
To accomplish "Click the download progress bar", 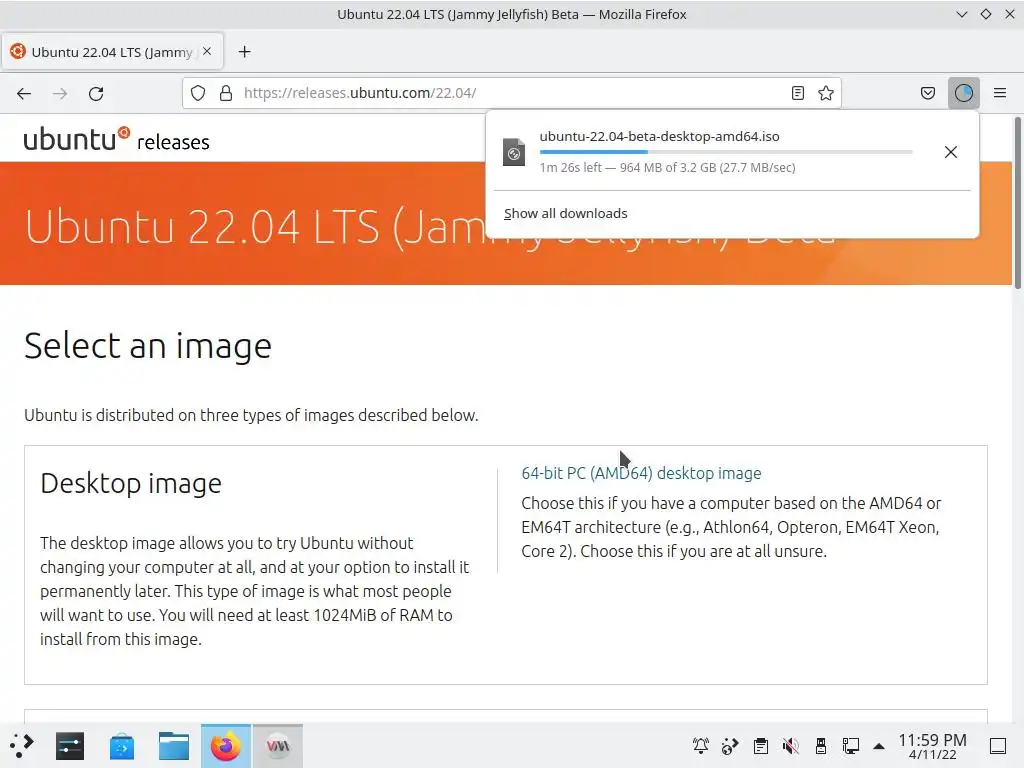I will (726, 152).
